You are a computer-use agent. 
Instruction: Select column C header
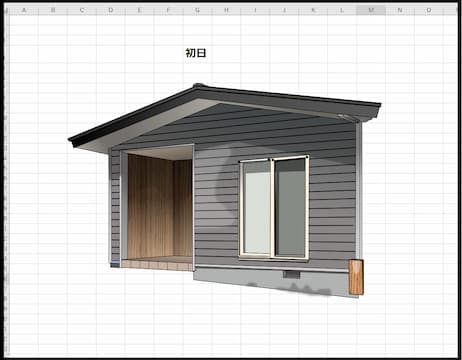tap(82, 10)
